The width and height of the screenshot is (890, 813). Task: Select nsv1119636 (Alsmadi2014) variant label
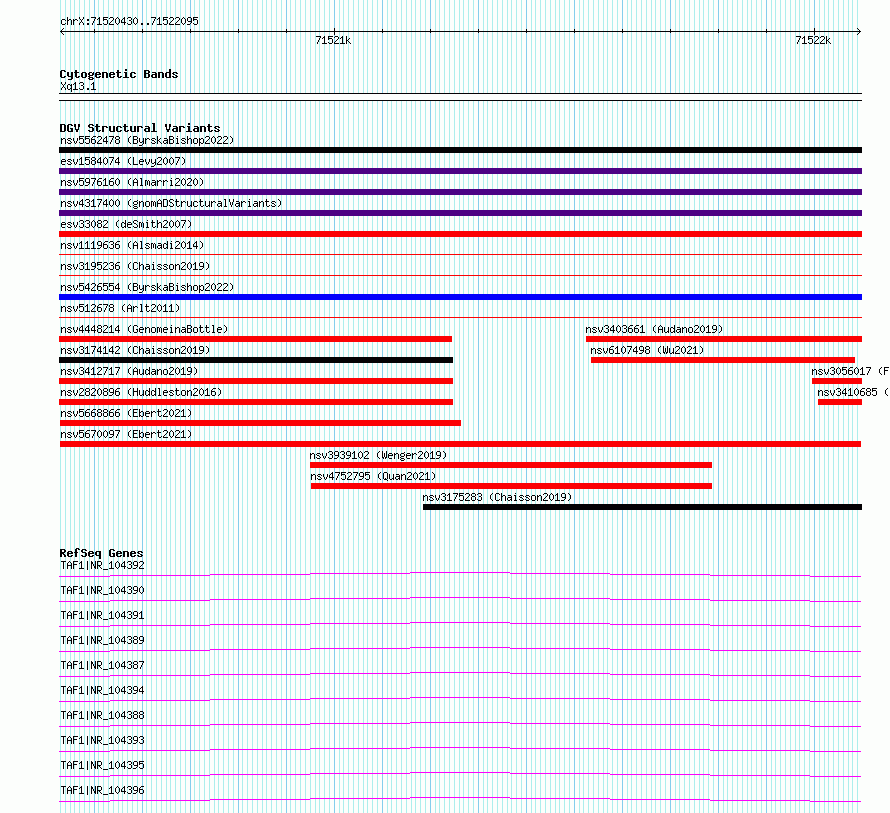tap(132, 245)
